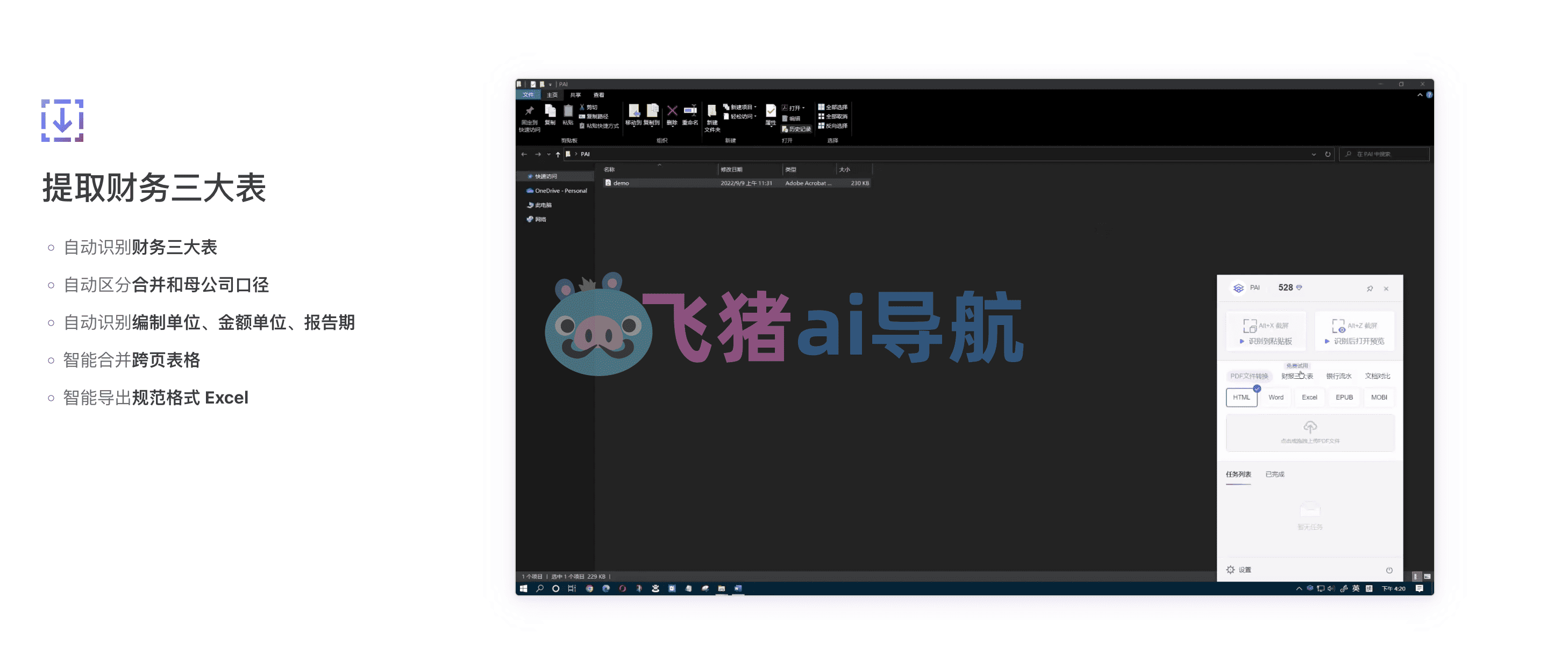Image resolution: width=1568 pixels, height=648 pixels.
Task: Click Edit (编辑) in the ribbon
Action: pos(790,118)
